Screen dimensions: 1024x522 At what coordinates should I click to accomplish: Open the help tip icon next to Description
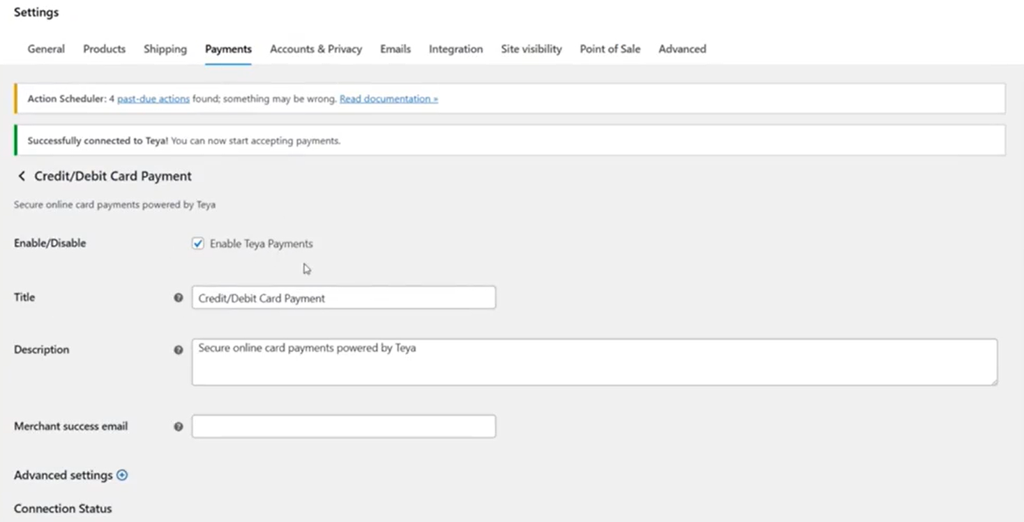click(x=178, y=350)
